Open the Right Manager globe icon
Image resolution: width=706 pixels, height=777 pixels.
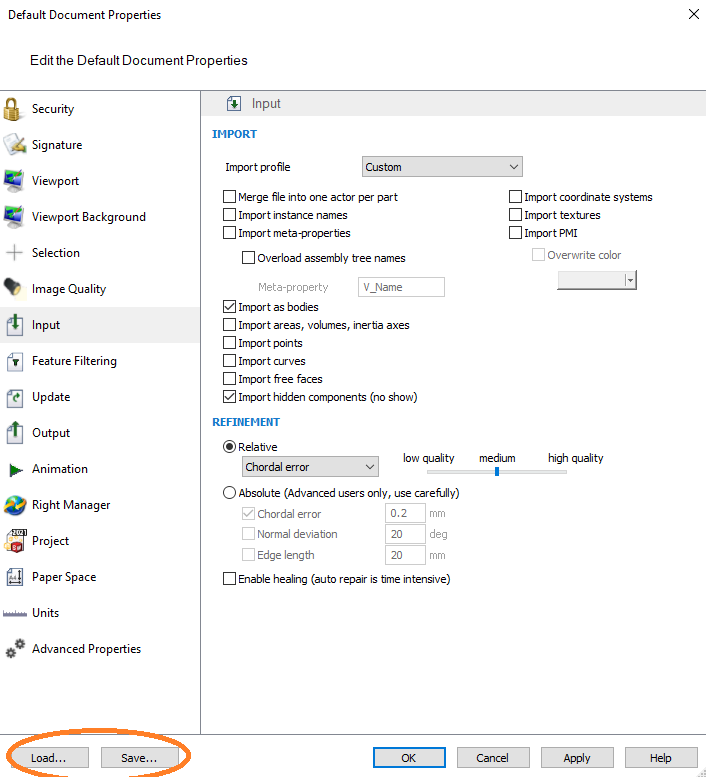pyautogui.click(x=14, y=505)
